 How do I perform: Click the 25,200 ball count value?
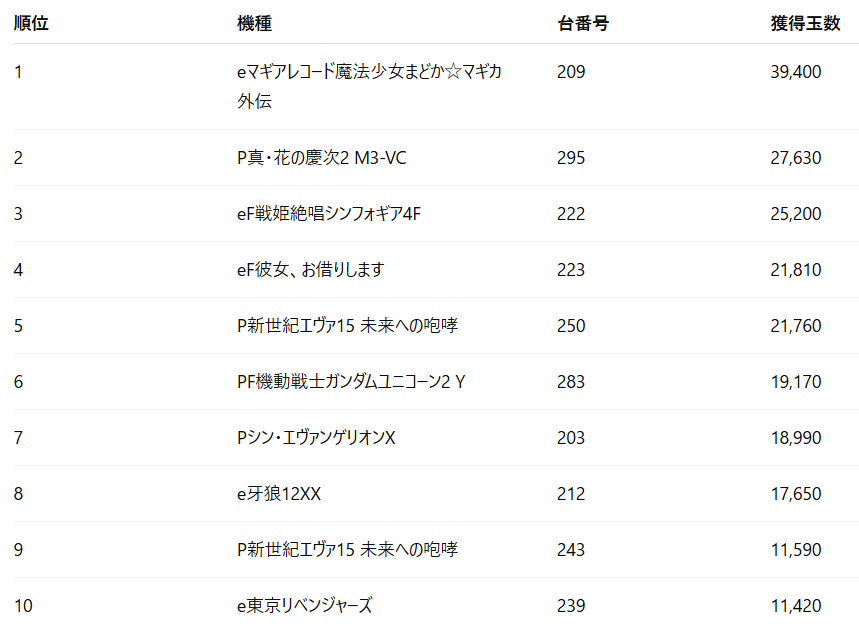(x=796, y=214)
